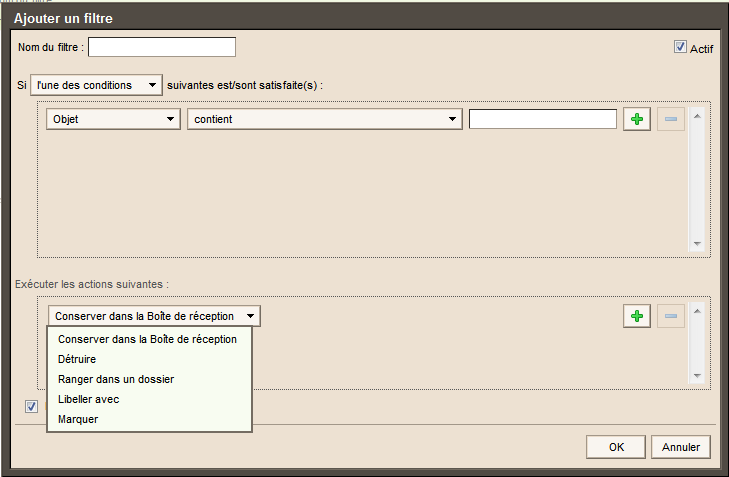
Task: Open the "l'une des conditions" dropdown
Action: (x=96, y=86)
